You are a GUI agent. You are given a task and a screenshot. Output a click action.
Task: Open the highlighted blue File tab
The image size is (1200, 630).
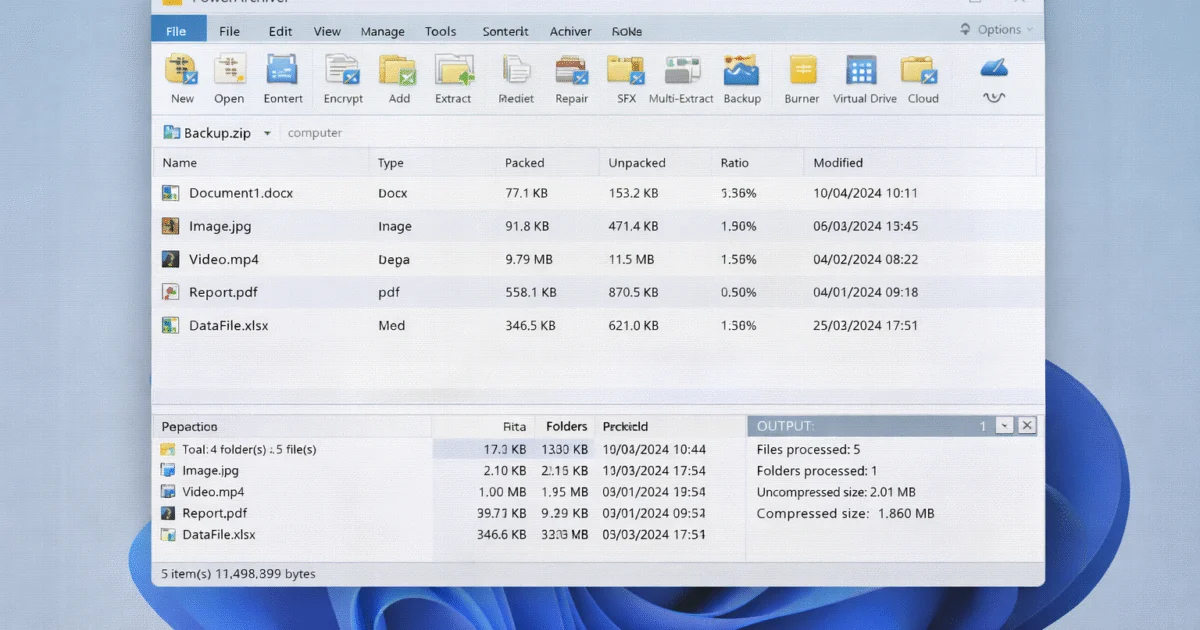(x=176, y=31)
